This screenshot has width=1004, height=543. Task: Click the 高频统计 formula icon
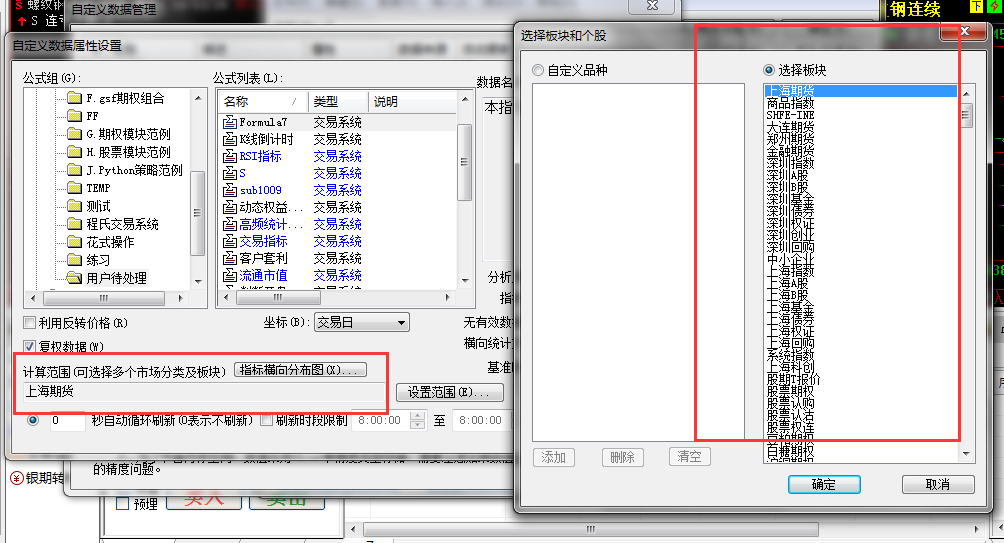230,224
